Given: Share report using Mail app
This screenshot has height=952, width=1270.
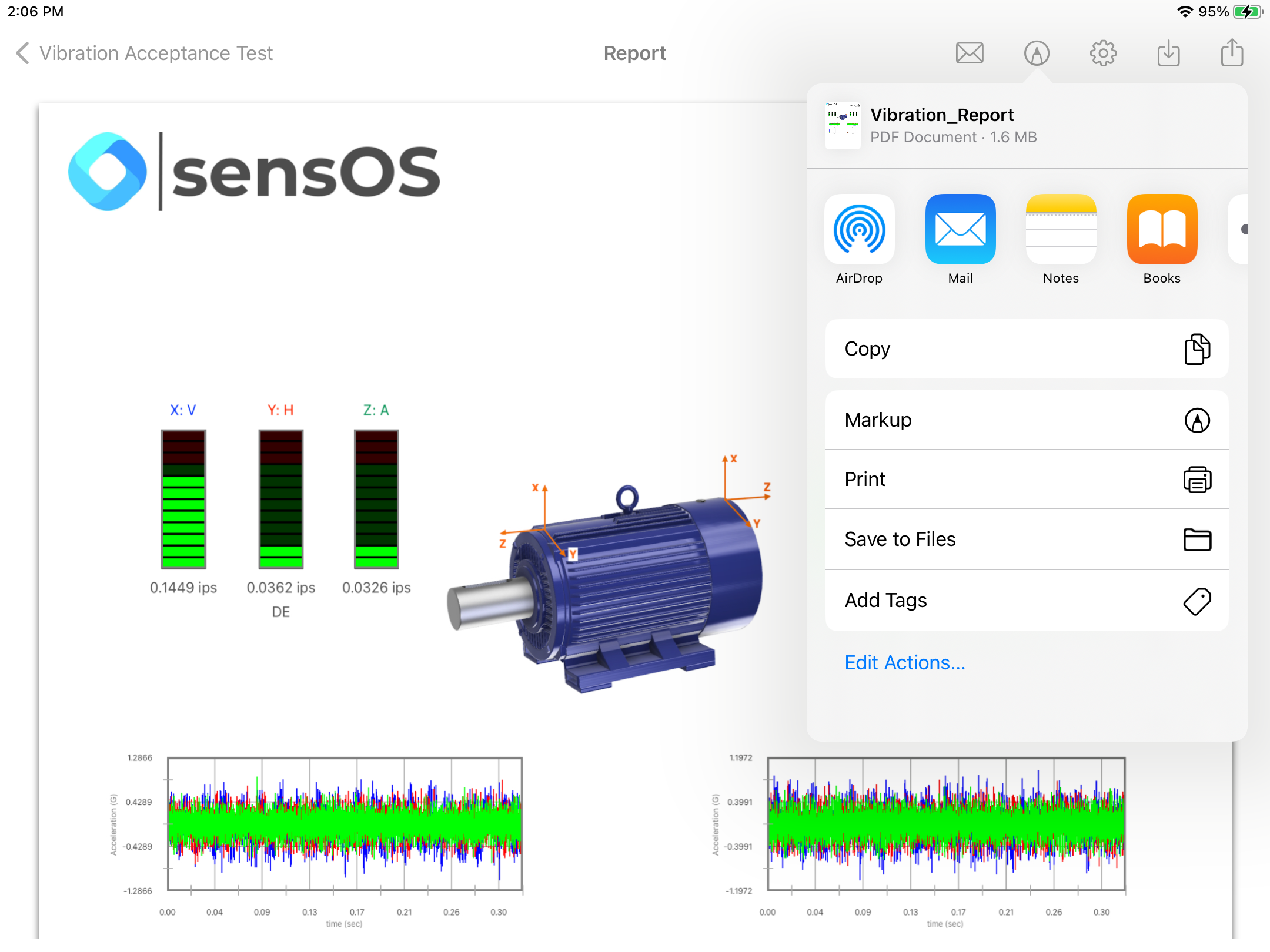Looking at the screenshot, I should [x=961, y=240].
